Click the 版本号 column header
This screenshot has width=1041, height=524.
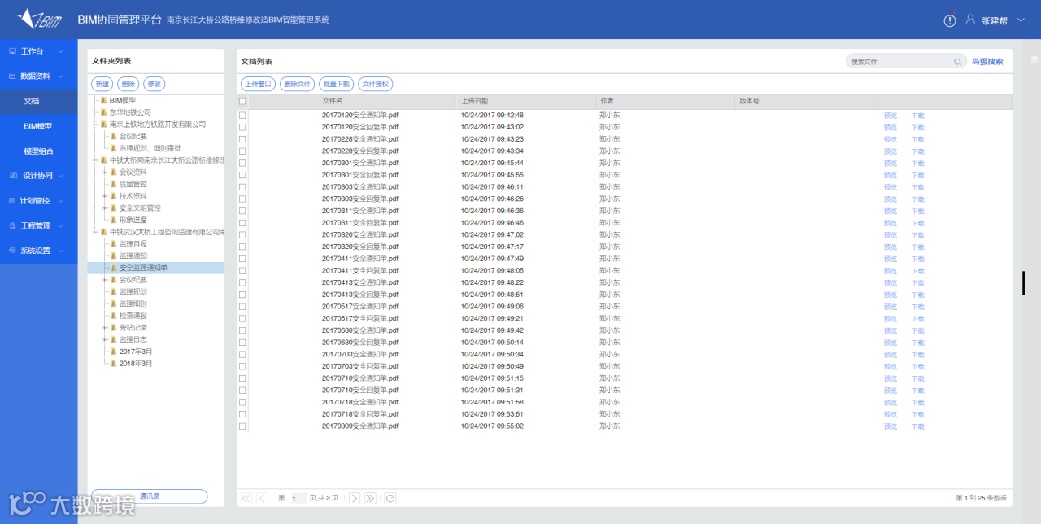coord(749,102)
